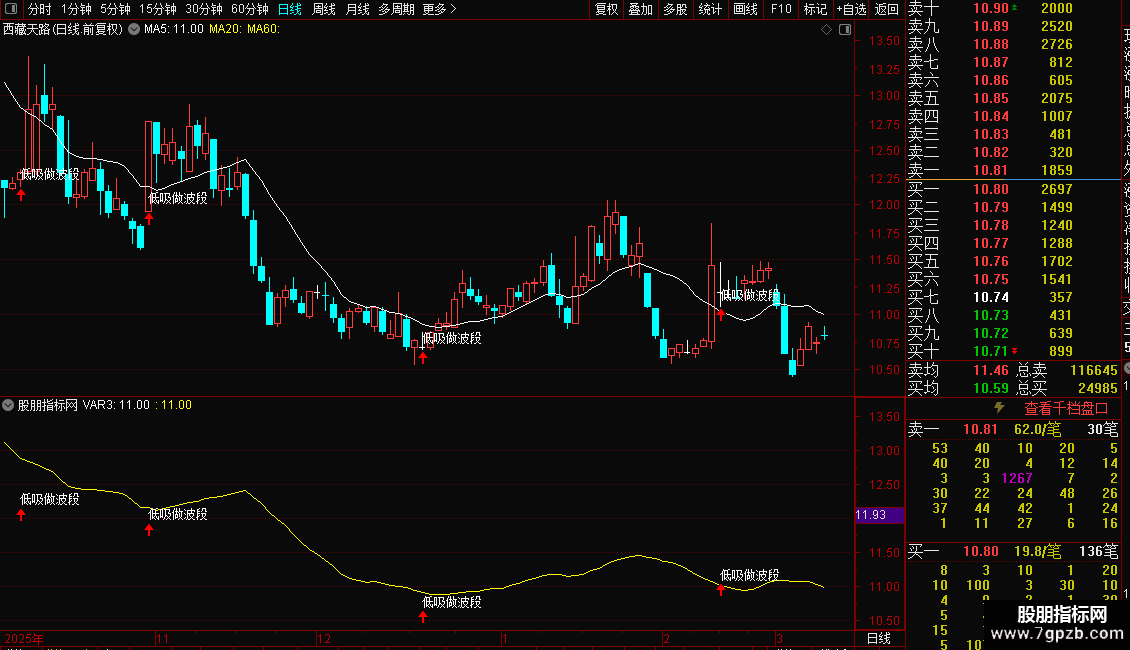Click 总买 value 24985
The width and height of the screenshot is (1130, 650).
pyautogui.click(x=1098, y=388)
